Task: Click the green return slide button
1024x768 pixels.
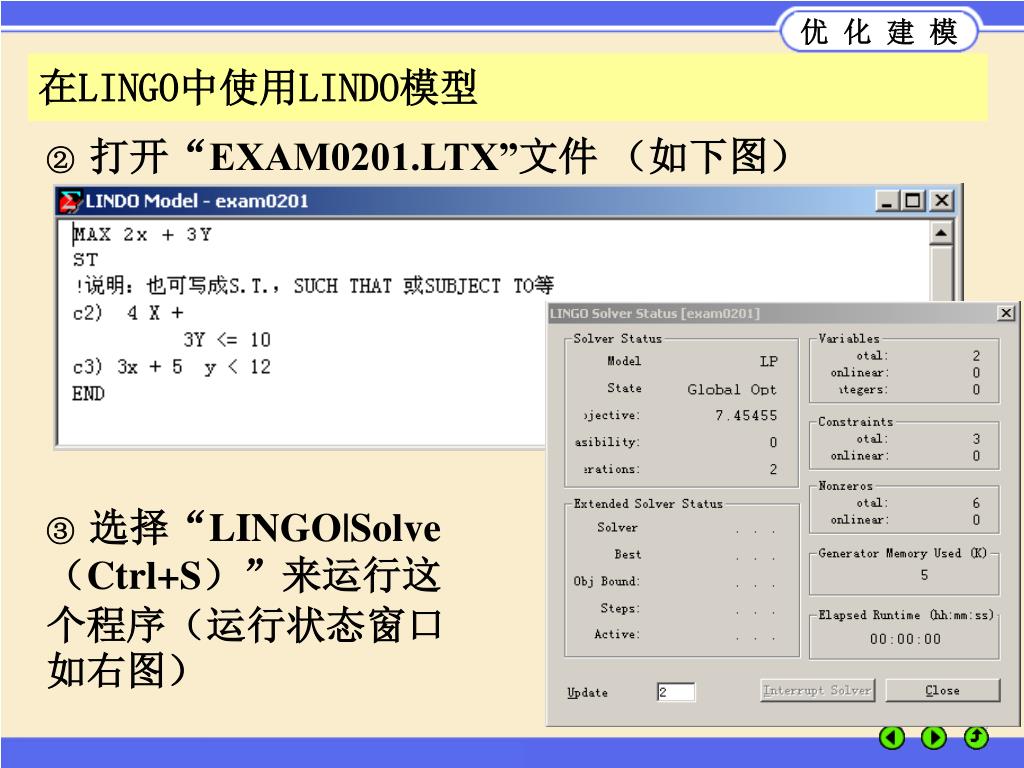Action: [x=976, y=737]
